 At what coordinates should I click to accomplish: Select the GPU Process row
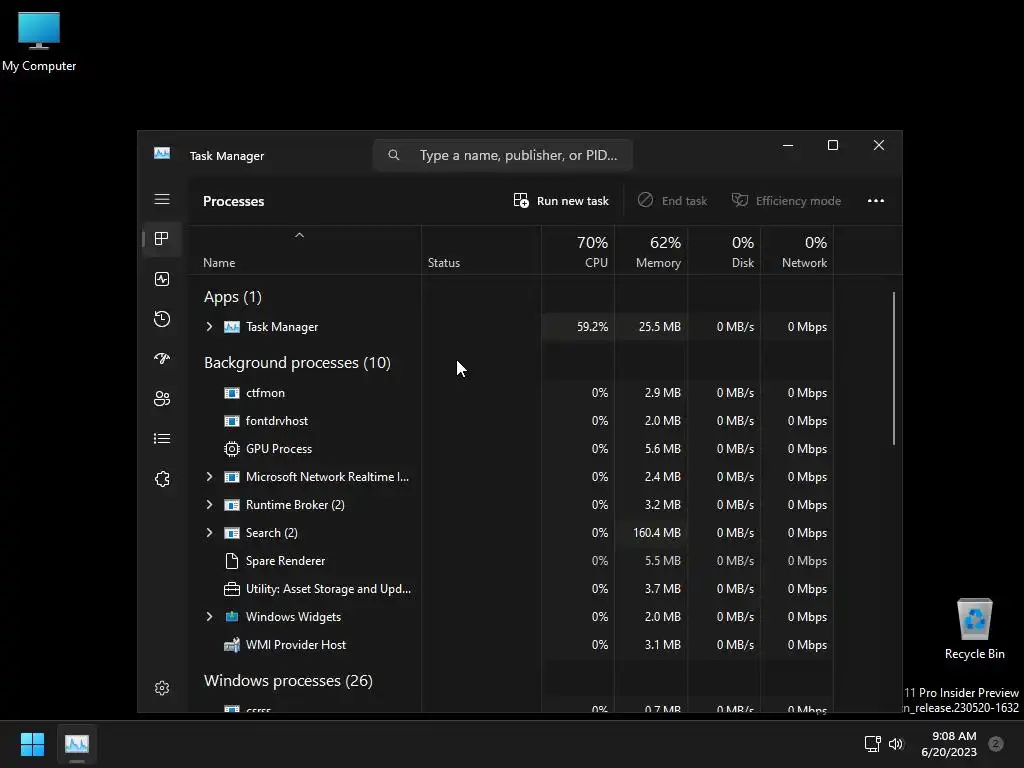[511, 449]
